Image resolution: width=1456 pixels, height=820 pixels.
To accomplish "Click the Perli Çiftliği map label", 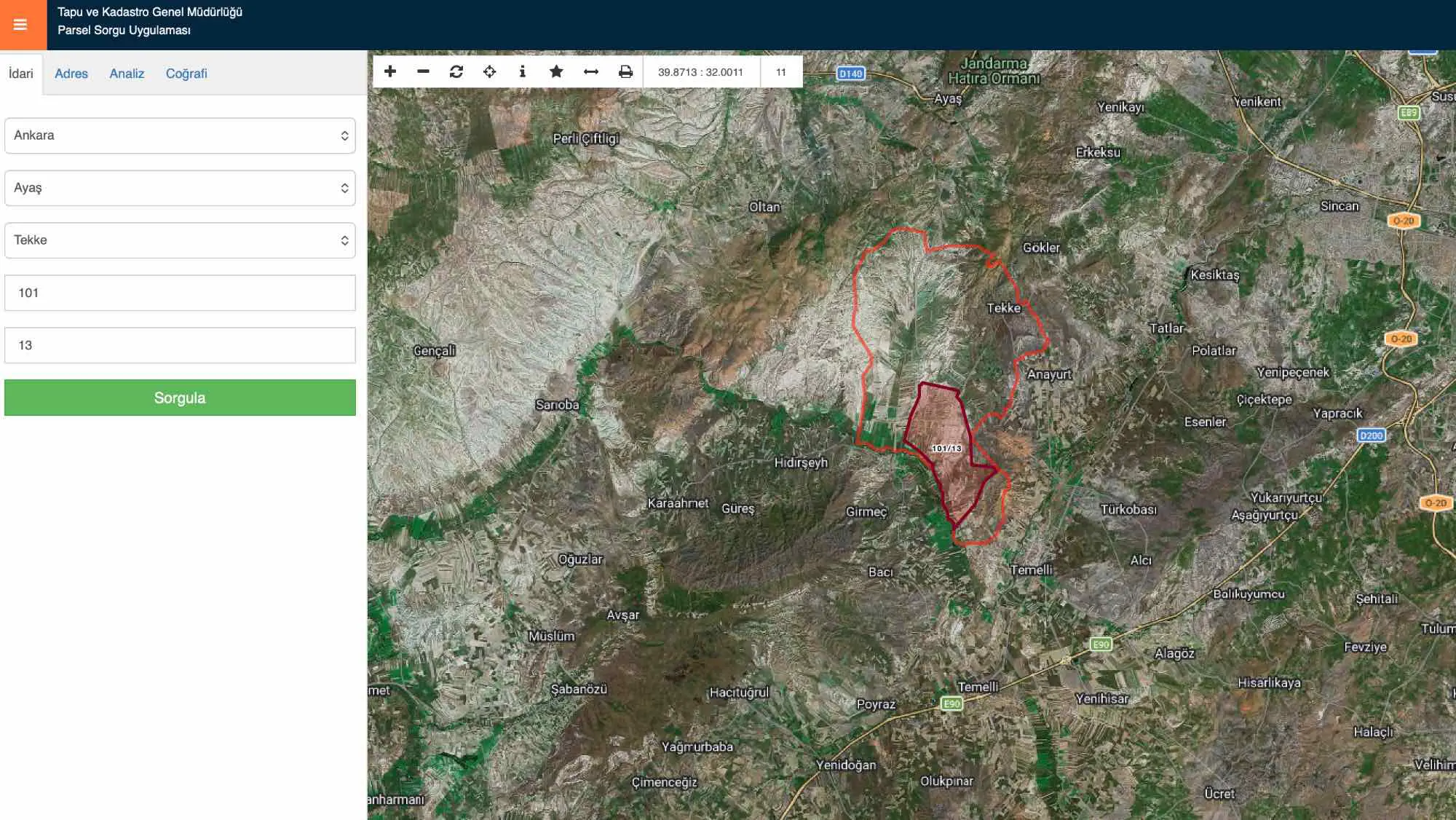I will click(x=586, y=138).
